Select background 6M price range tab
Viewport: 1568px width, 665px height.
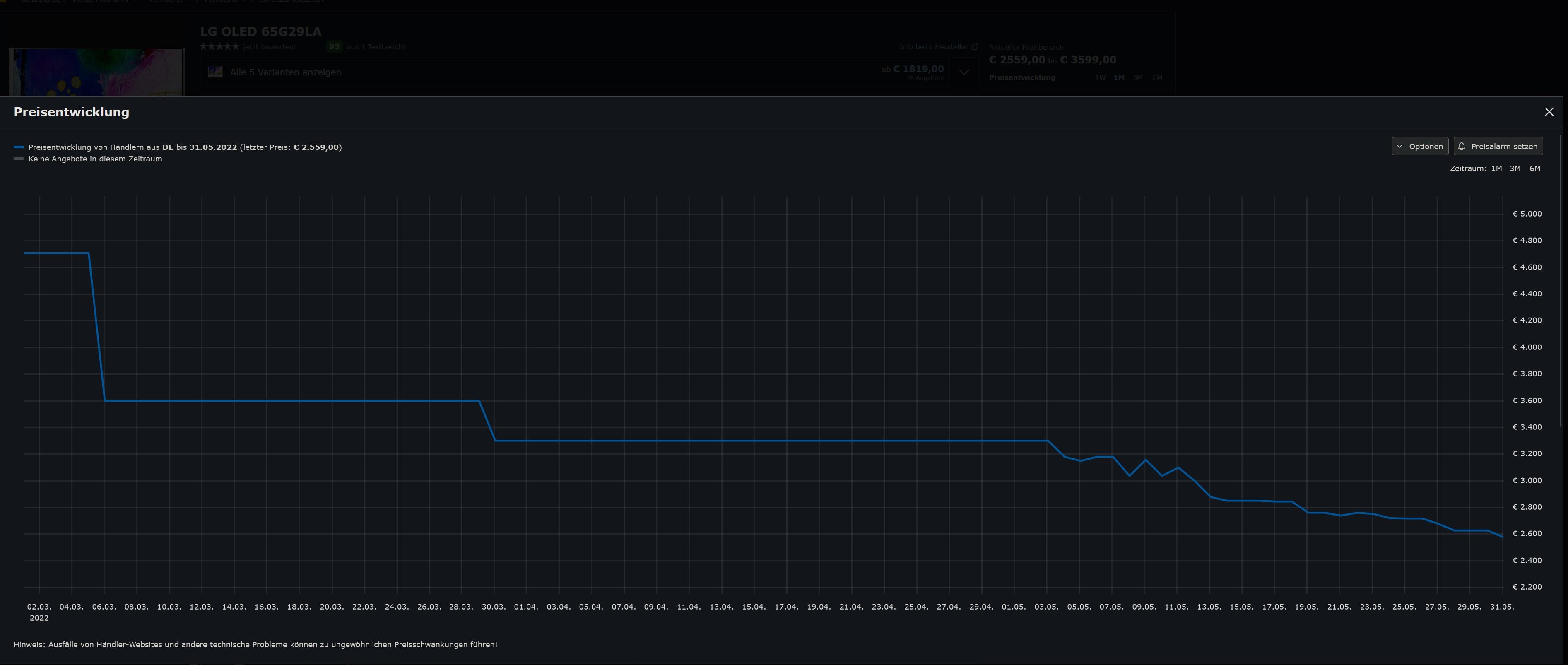1157,77
